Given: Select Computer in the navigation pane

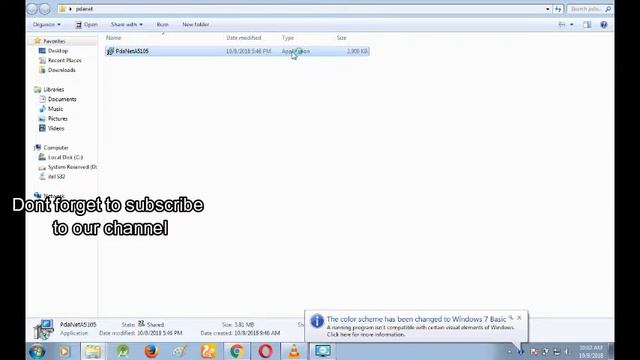Looking at the screenshot, I should click(56, 148).
